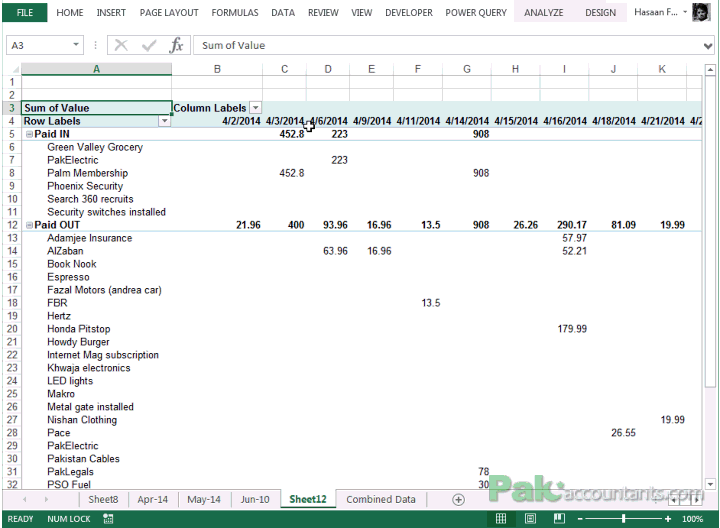Switch to Page Layout view icon
720x528 pixels.
(530, 519)
